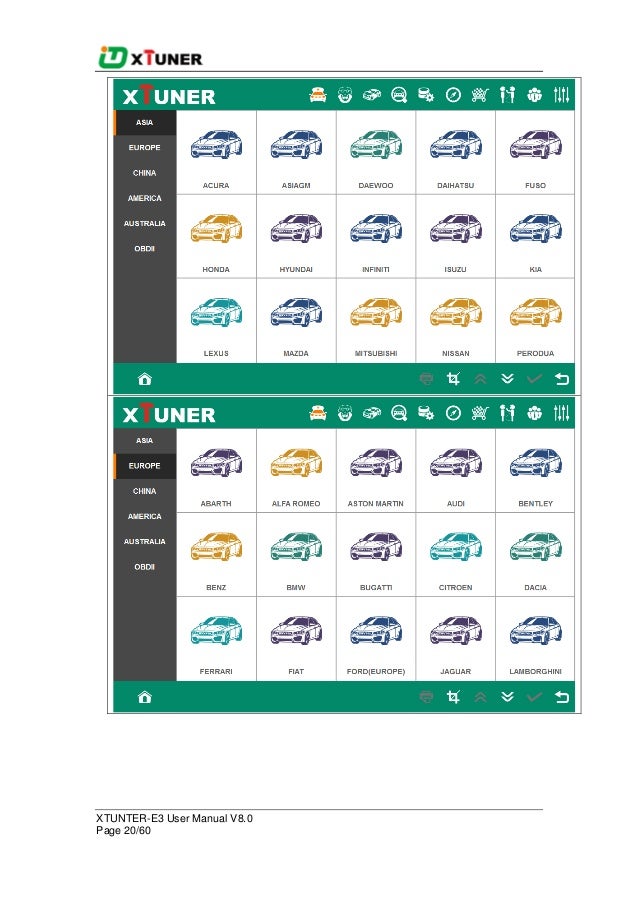Select the OBDII tab in upper sidebar
638x903 pixels.
point(145,249)
